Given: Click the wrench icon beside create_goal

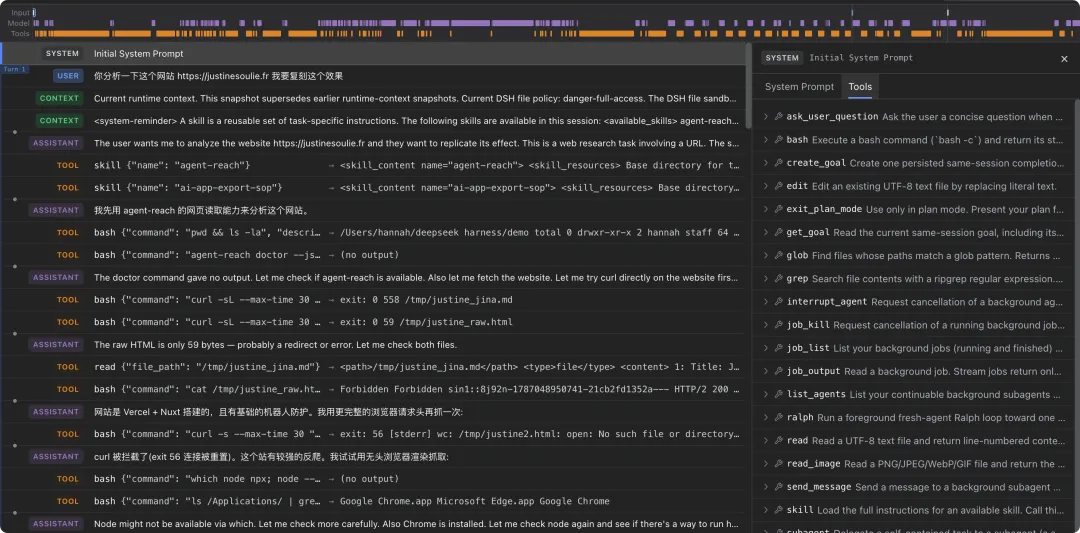Looking at the screenshot, I should [x=778, y=163].
